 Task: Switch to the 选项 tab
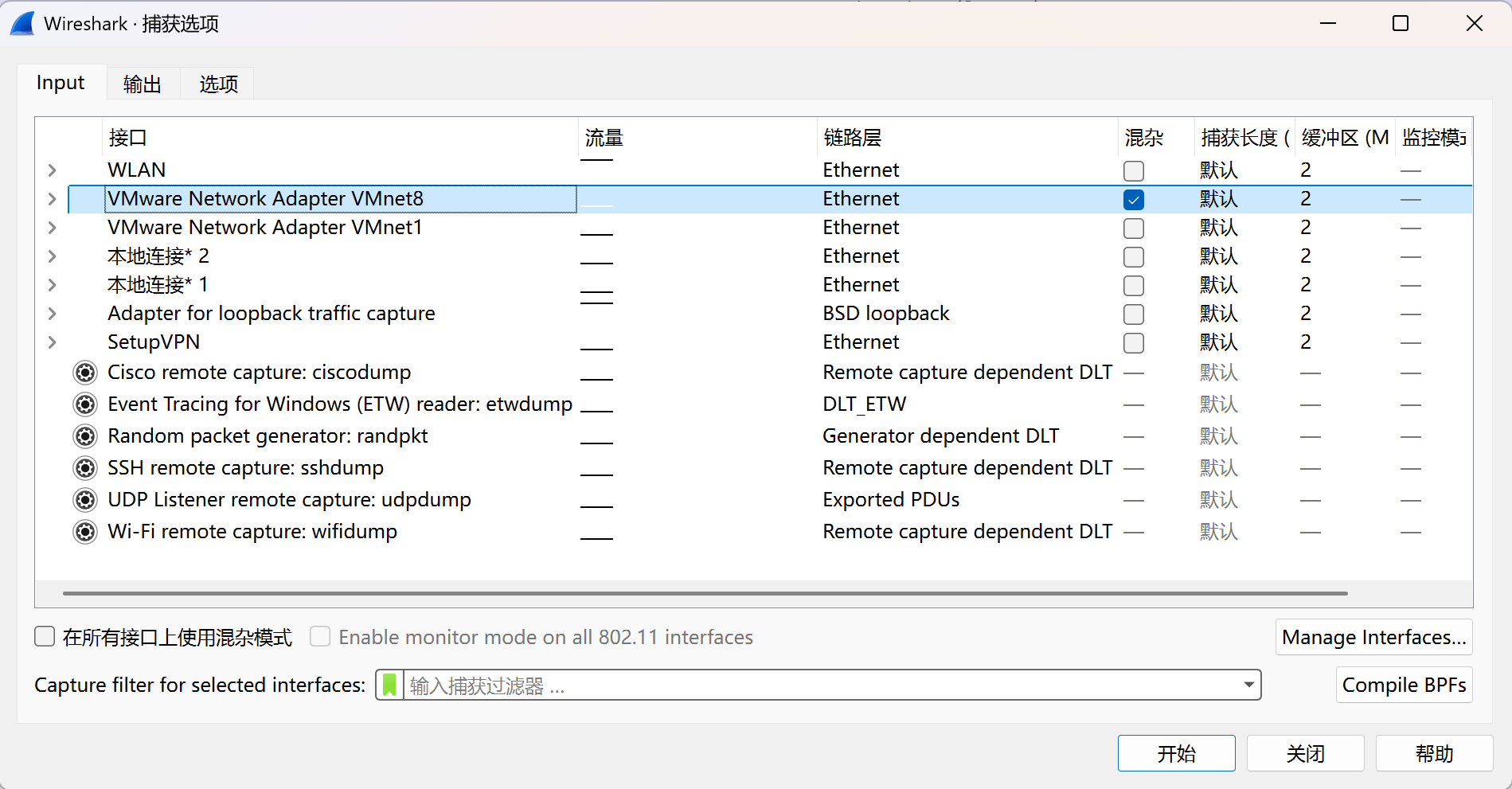point(218,84)
